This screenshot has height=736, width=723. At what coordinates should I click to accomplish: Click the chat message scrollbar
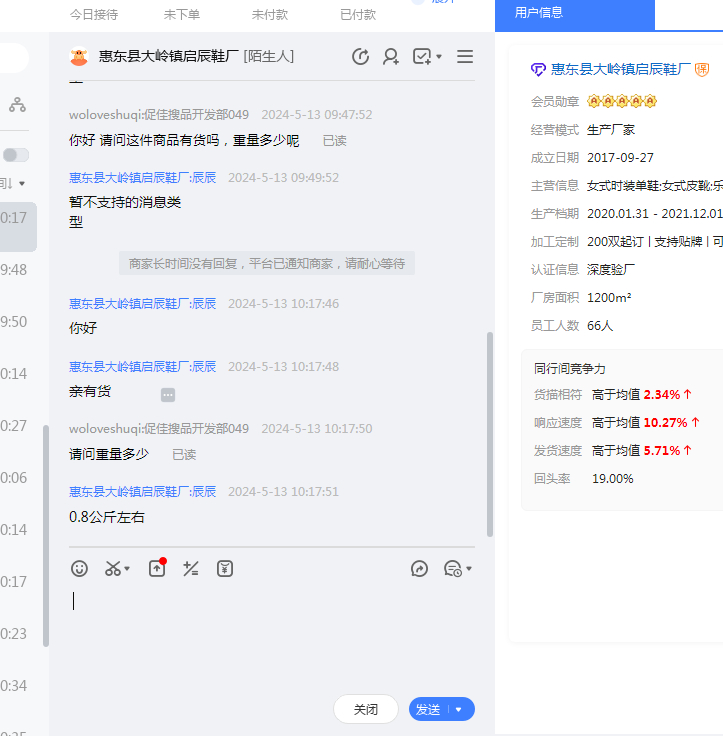tap(489, 435)
